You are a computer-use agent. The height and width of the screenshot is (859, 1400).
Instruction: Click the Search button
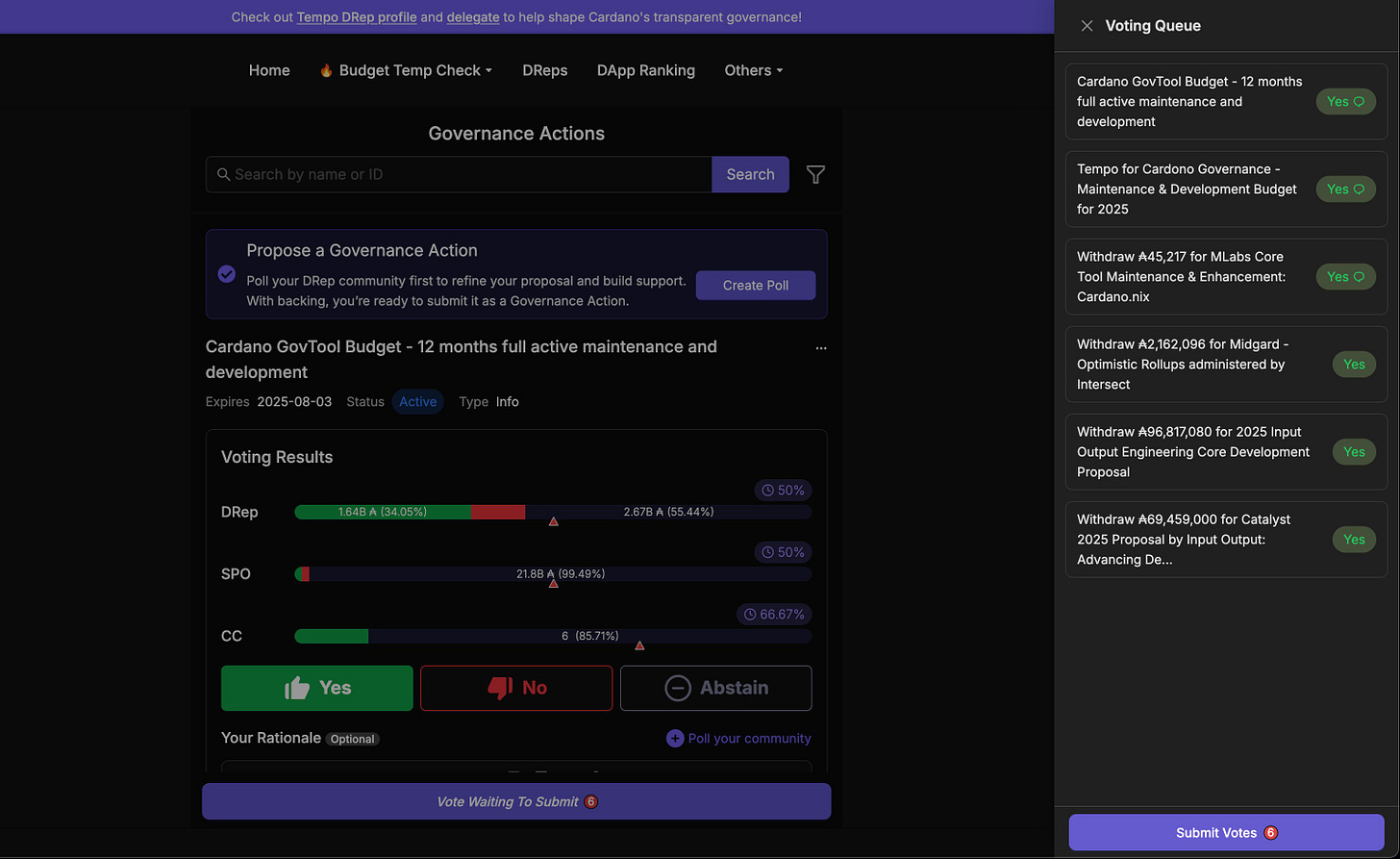click(750, 174)
